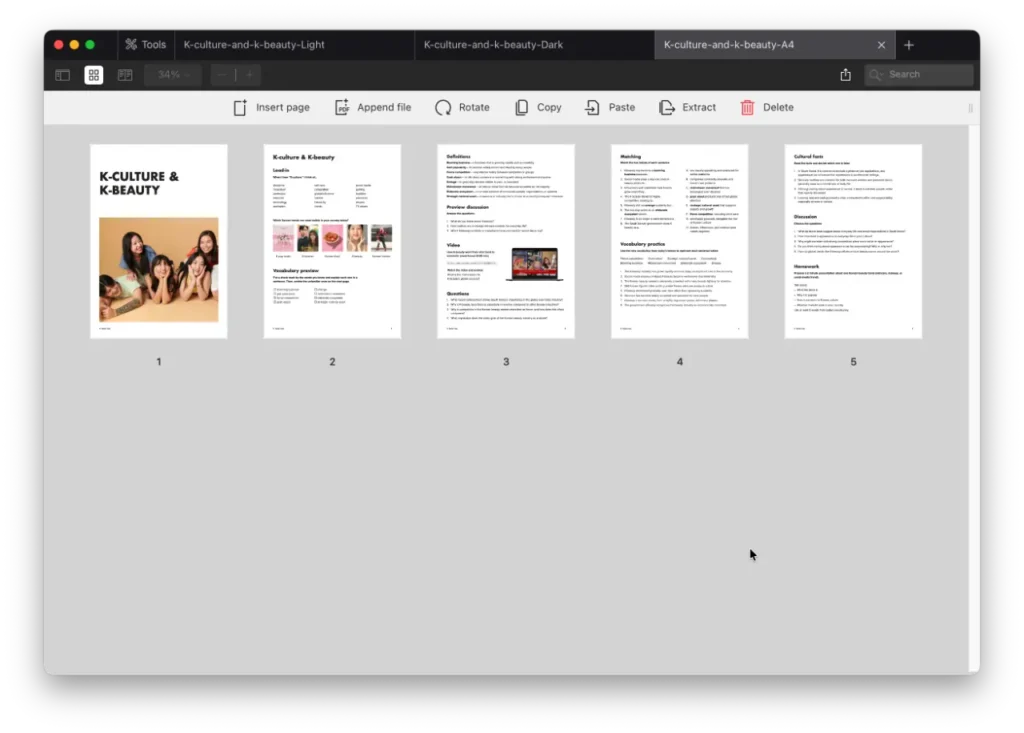Open the Tools menu
Screen dimensions: 1024x733
point(146,45)
